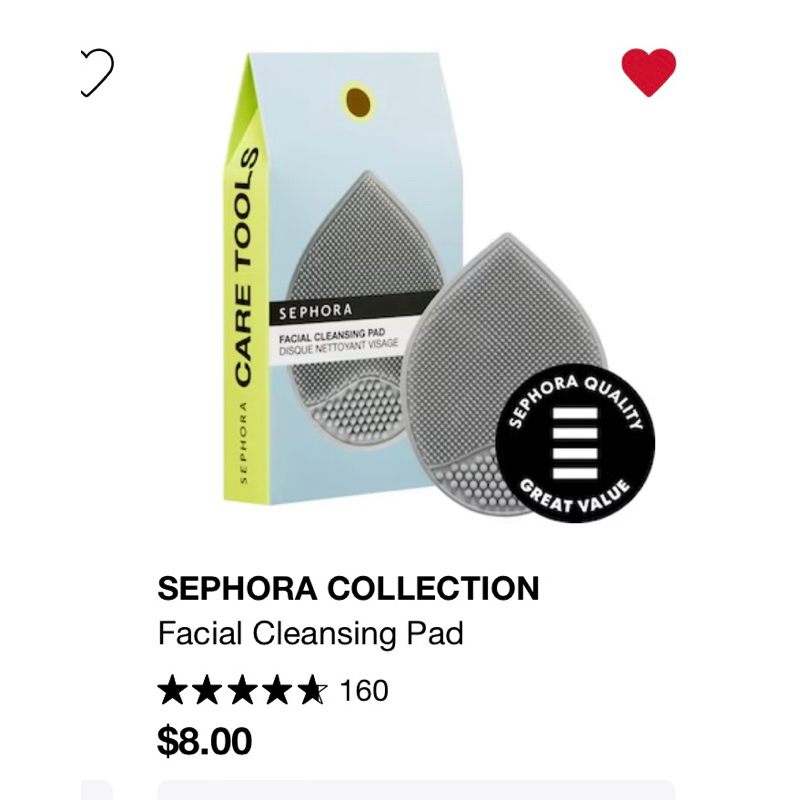
Task: Tap the partially filled fifth star
Action: (312, 690)
